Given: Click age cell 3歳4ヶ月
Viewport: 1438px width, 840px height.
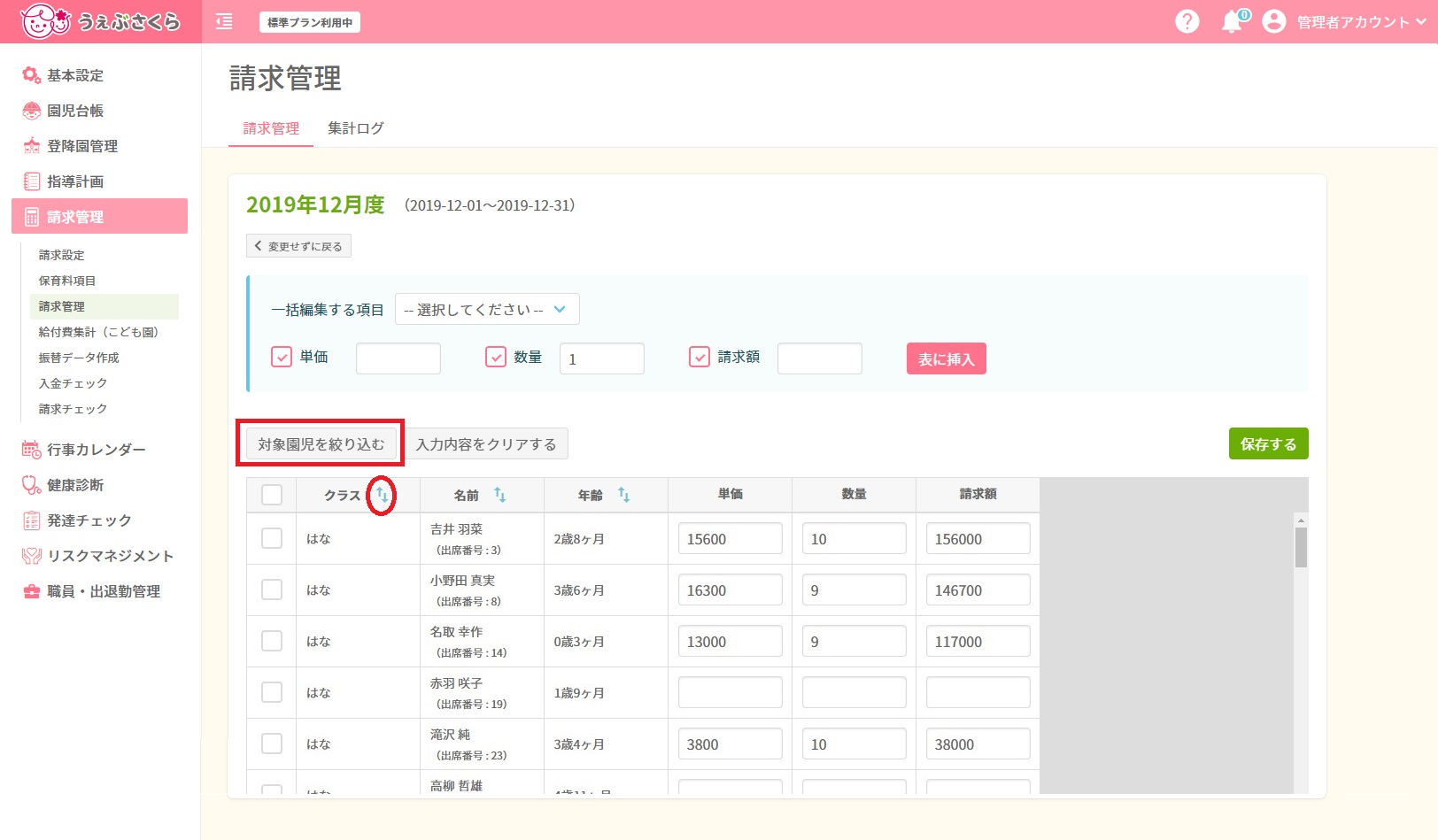Looking at the screenshot, I should coord(579,744).
